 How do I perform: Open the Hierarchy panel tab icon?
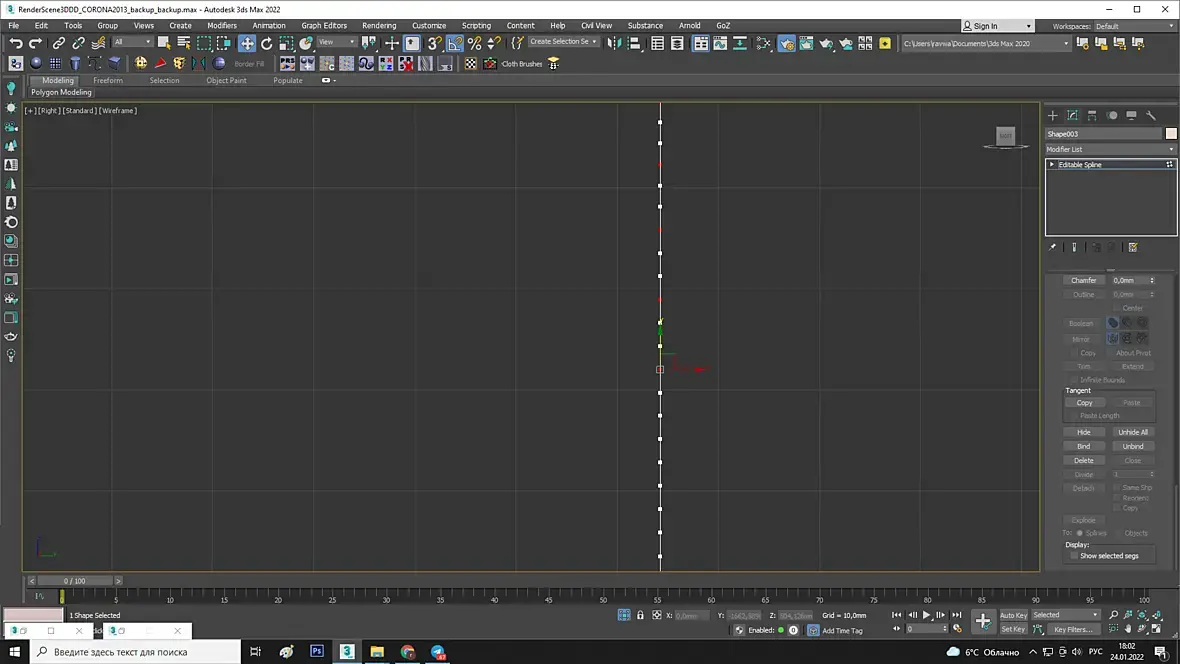pos(1092,115)
